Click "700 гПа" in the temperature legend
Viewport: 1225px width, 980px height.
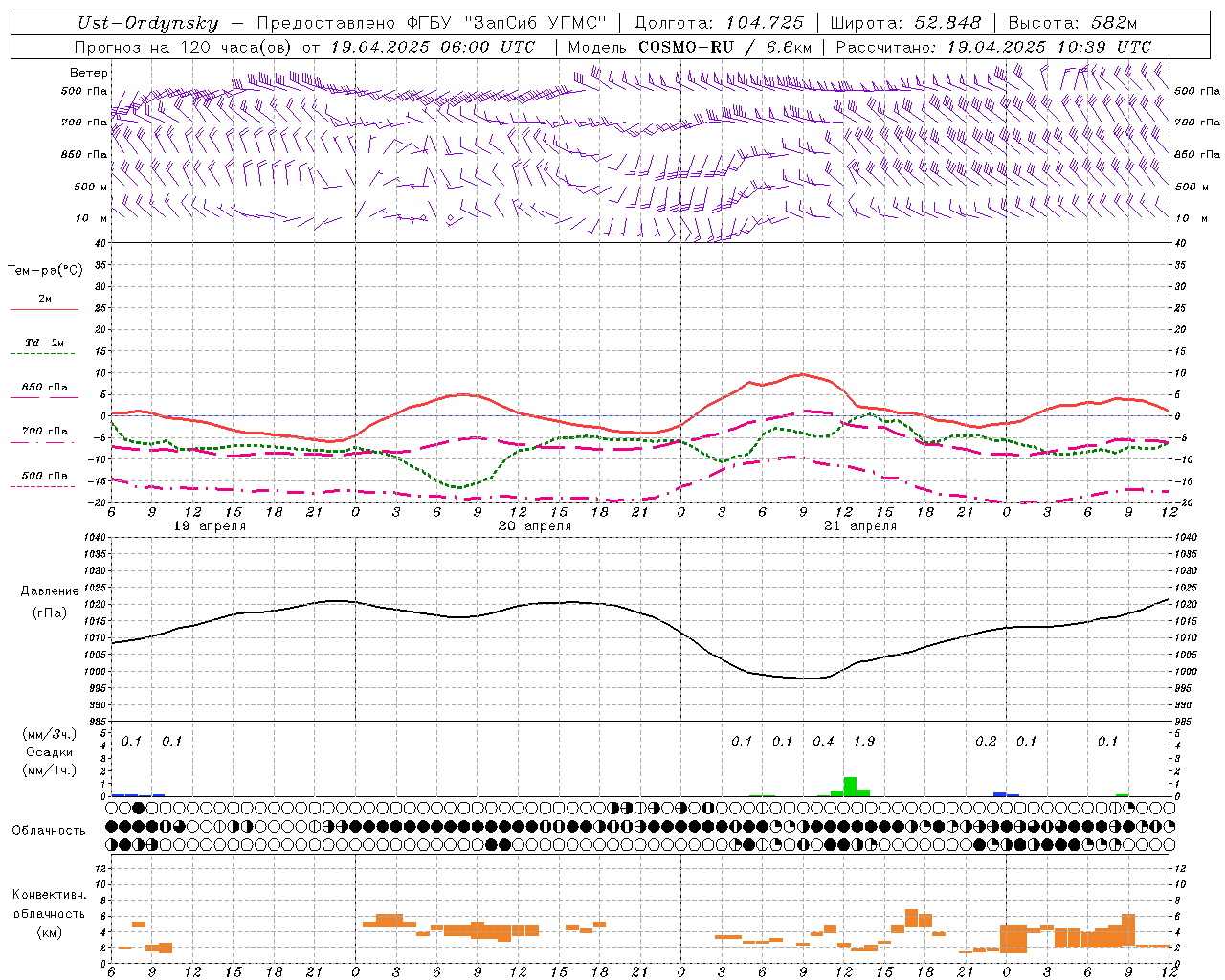click(45, 432)
